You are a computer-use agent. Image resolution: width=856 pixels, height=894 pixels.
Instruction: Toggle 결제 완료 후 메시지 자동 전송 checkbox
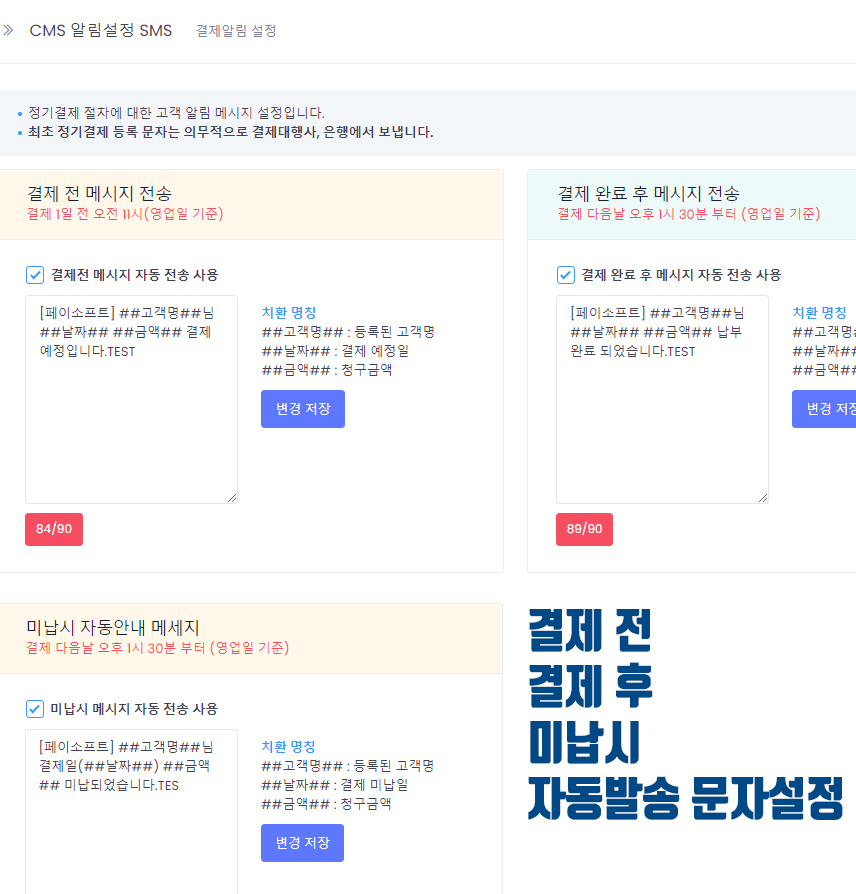point(566,275)
